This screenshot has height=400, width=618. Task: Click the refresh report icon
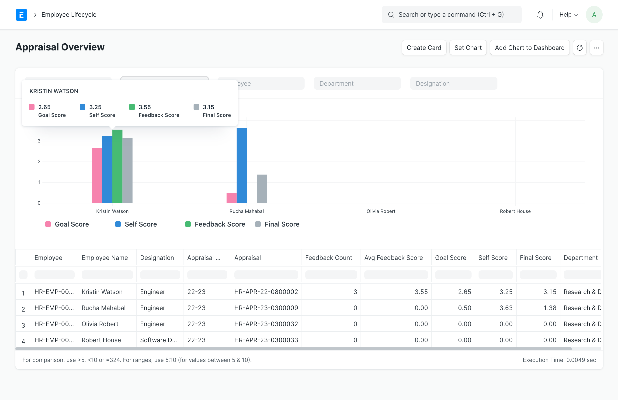coord(580,47)
